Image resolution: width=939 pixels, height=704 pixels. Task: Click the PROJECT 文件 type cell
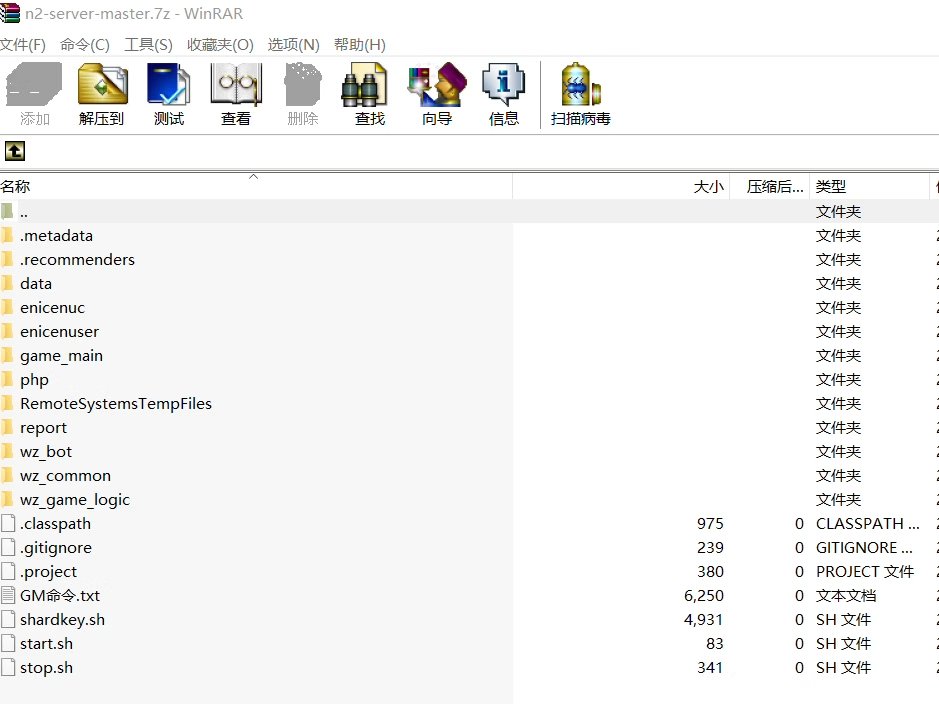865,572
